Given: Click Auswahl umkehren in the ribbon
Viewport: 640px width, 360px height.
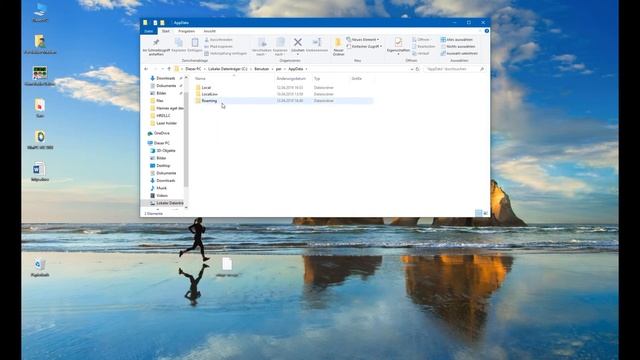Looking at the screenshot, I should point(459,53).
